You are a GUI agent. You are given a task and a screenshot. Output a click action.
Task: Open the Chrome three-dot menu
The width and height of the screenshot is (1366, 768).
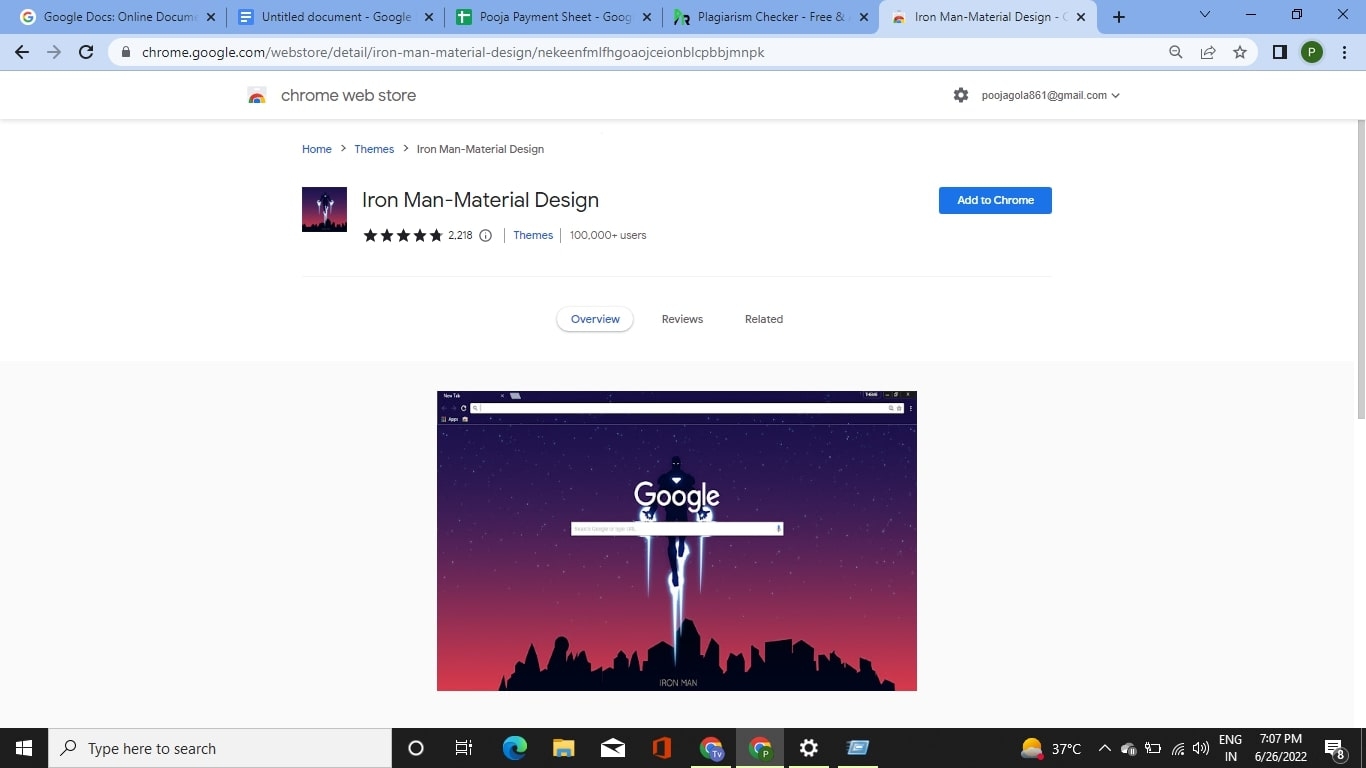pos(1343,52)
